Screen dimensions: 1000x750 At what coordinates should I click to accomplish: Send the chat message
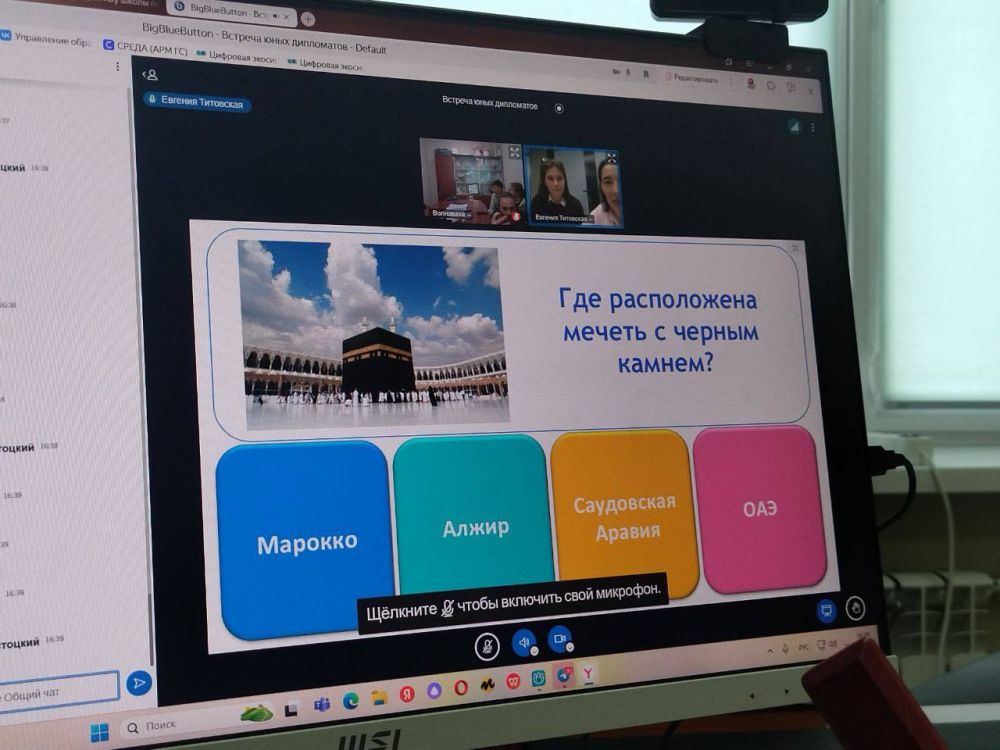[138, 684]
